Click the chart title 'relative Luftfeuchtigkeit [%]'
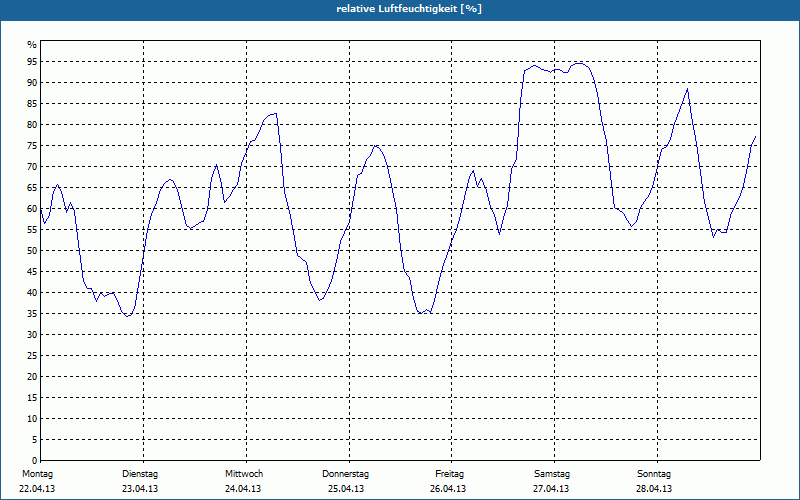Viewport: 800px width, 500px height. pos(409,9)
